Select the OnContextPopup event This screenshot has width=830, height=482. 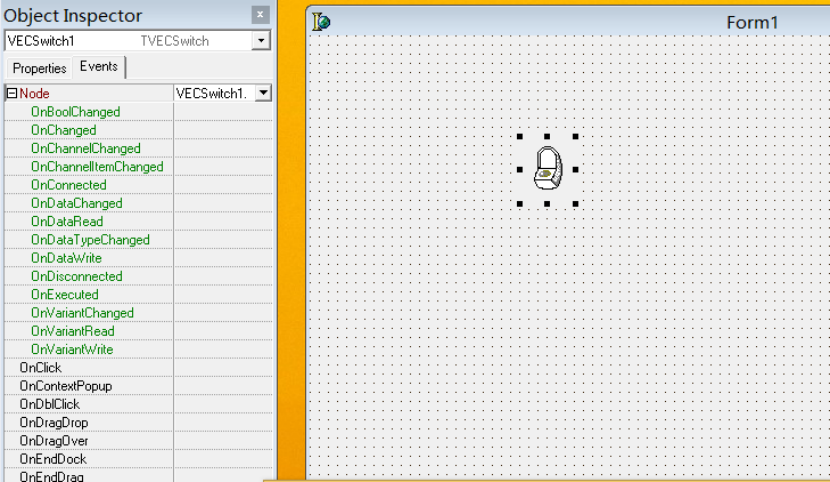(65, 386)
